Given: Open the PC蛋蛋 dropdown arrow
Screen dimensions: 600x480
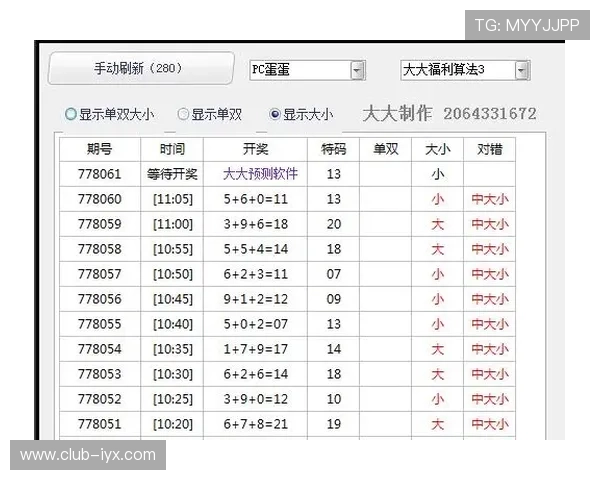Looking at the screenshot, I should tap(357, 70).
